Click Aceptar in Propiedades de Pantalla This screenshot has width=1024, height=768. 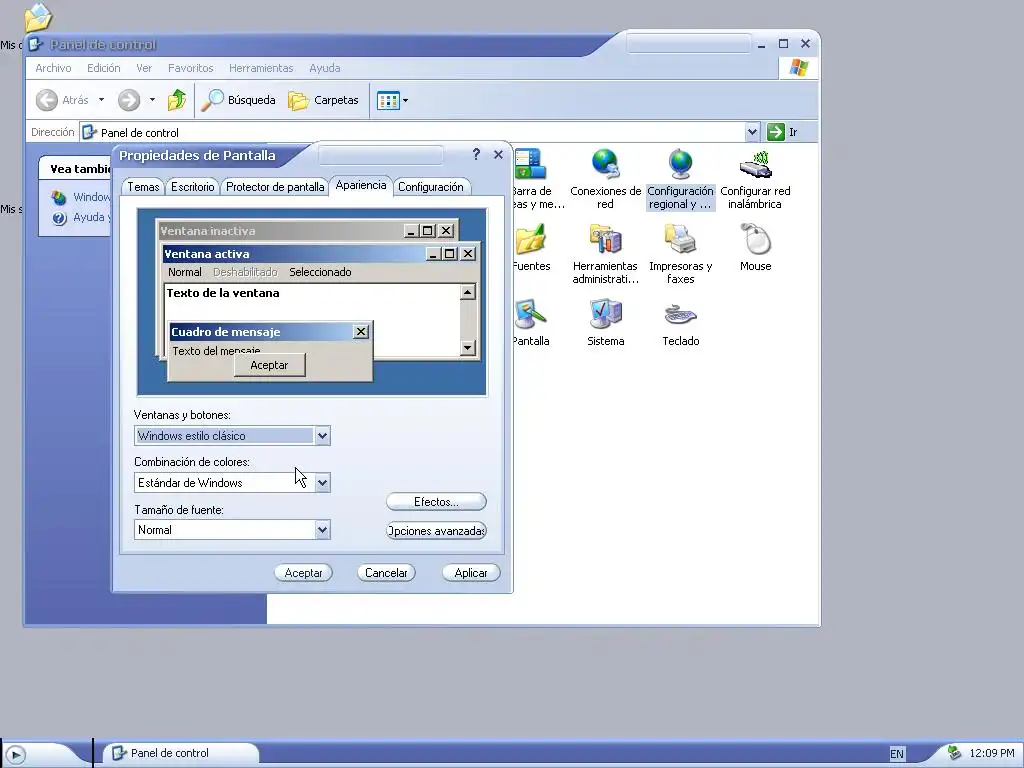304,573
